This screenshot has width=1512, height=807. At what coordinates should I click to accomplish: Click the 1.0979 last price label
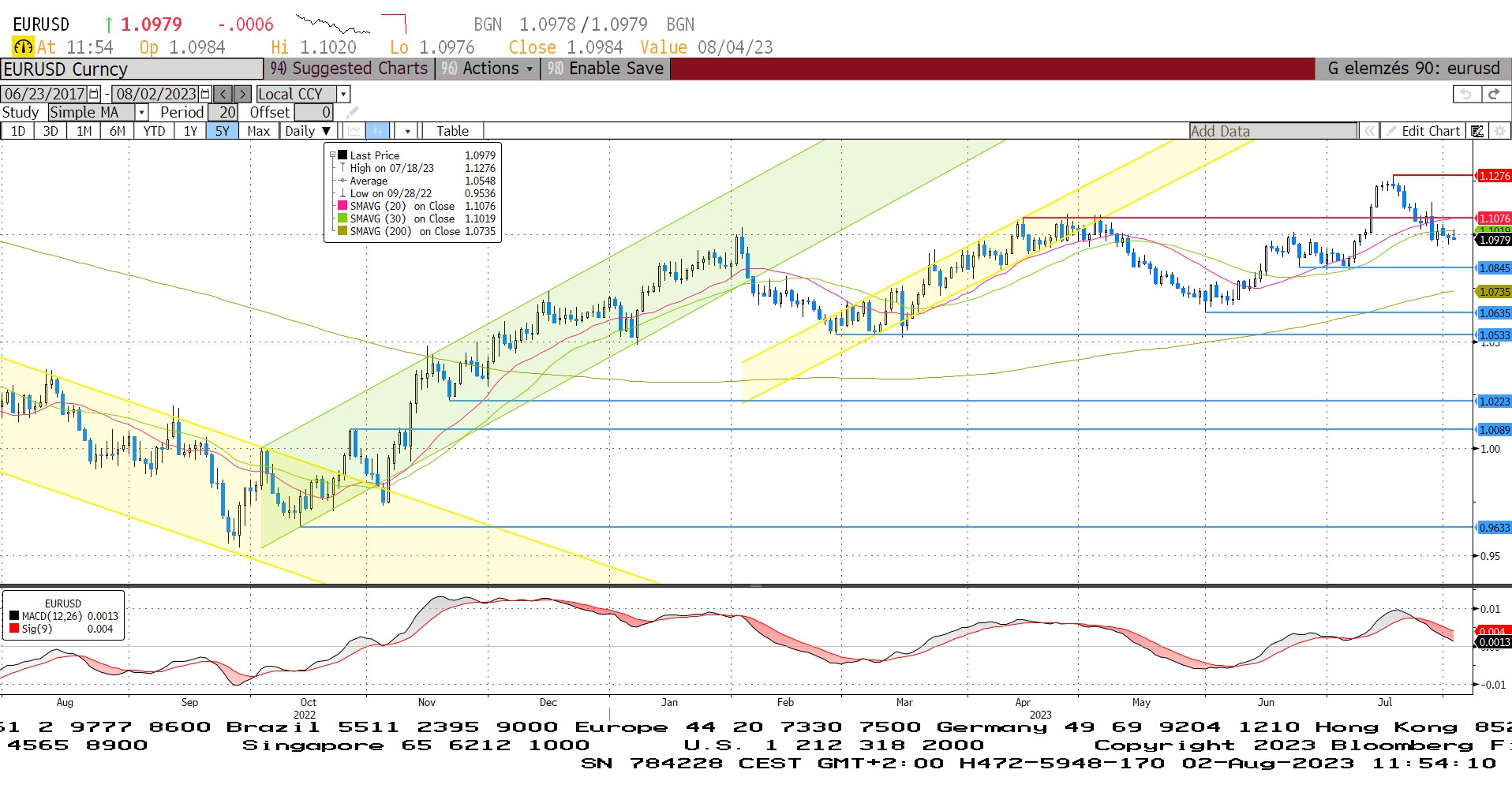(x=1493, y=240)
